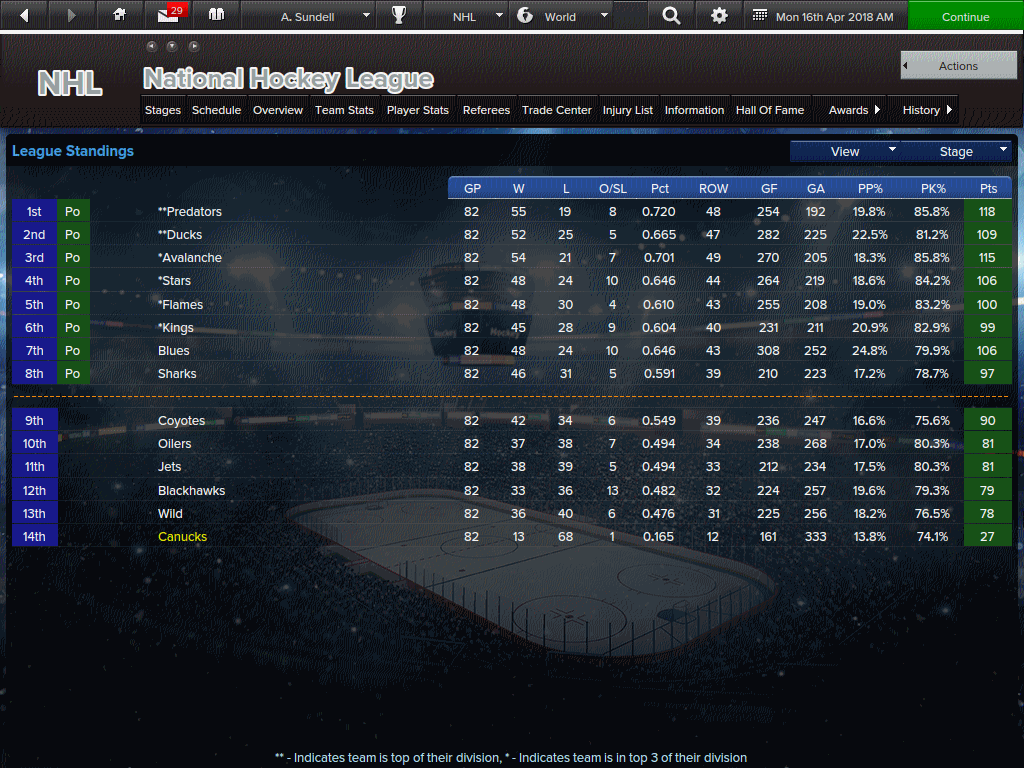Viewport: 1024px width, 768px height.
Task: Open the search magnifier icon
Action: tap(671, 15)
